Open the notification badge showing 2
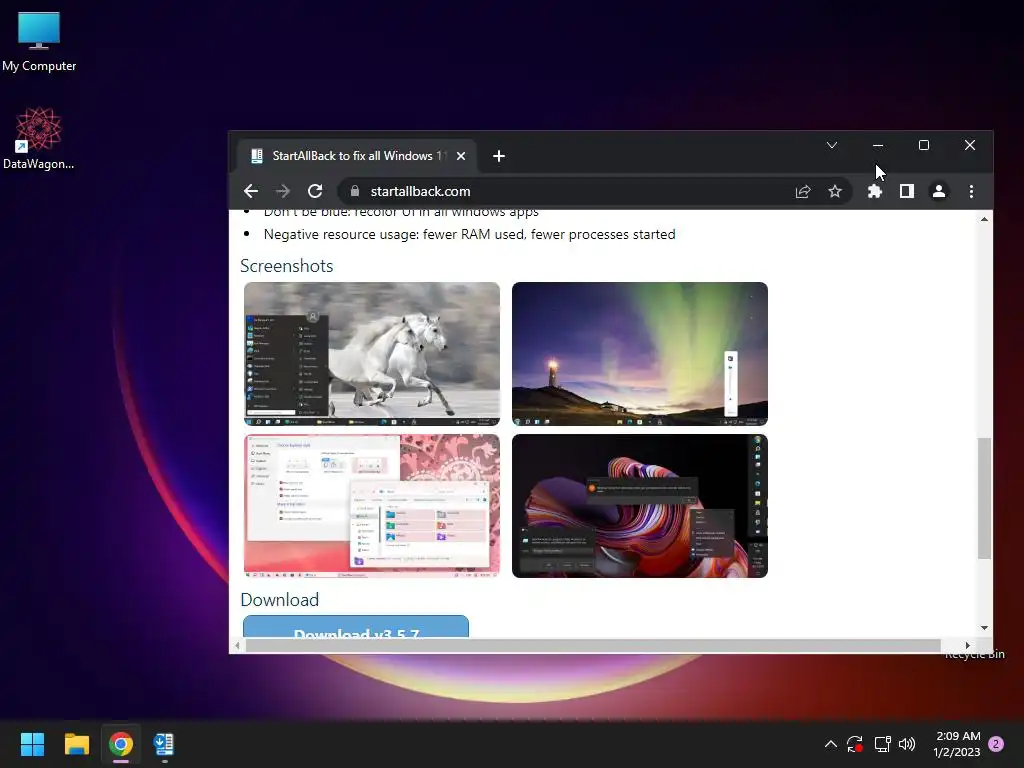Viewport: 1024px width, 768px height. pos(996,744)
